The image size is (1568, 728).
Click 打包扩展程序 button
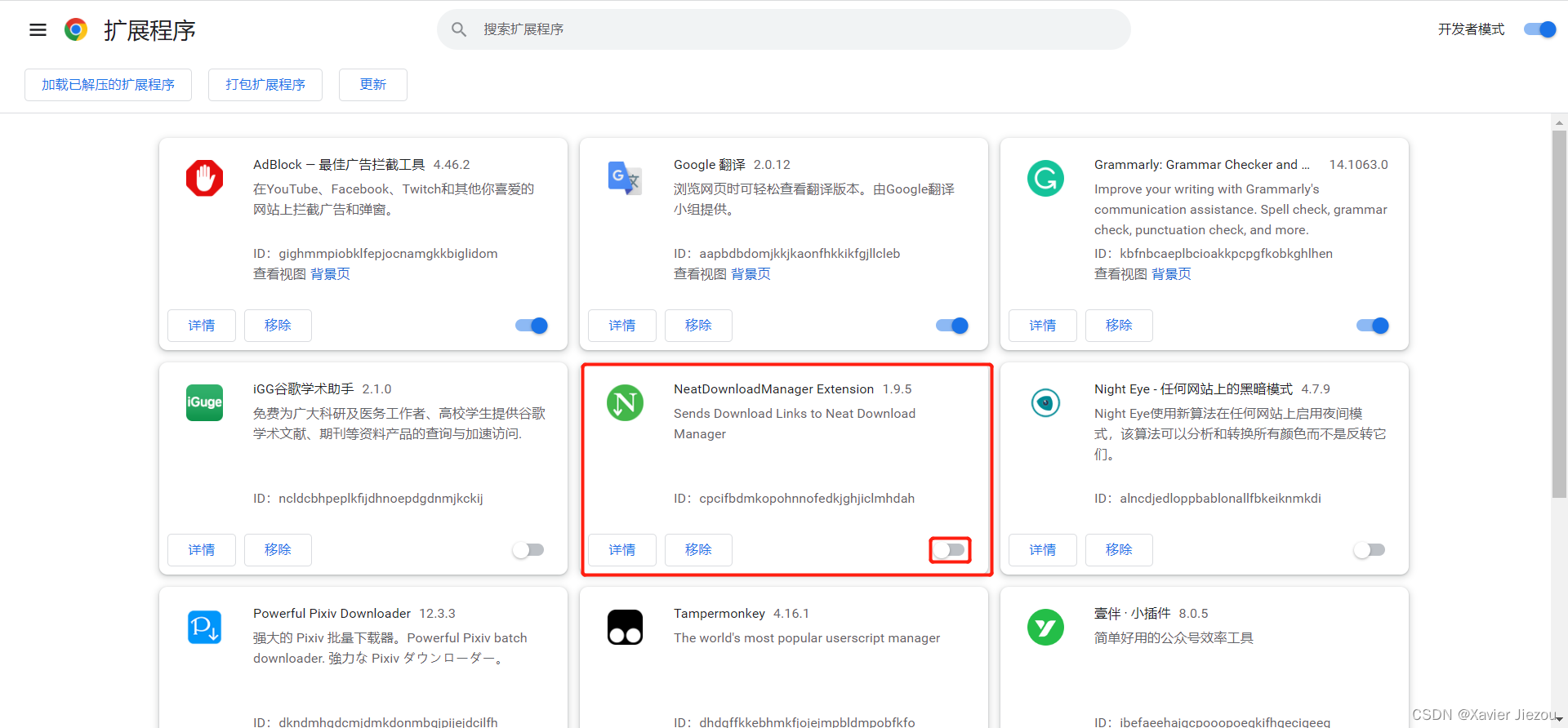[265, 85]
